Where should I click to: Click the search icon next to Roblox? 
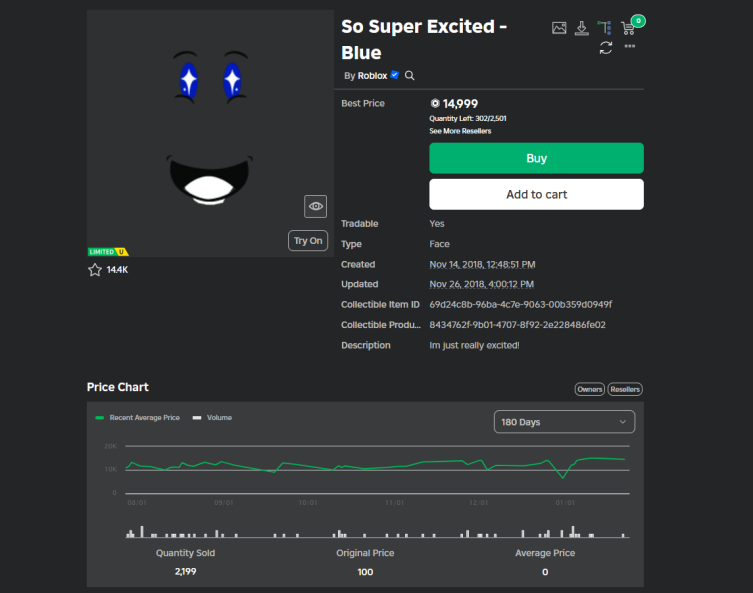410,75
